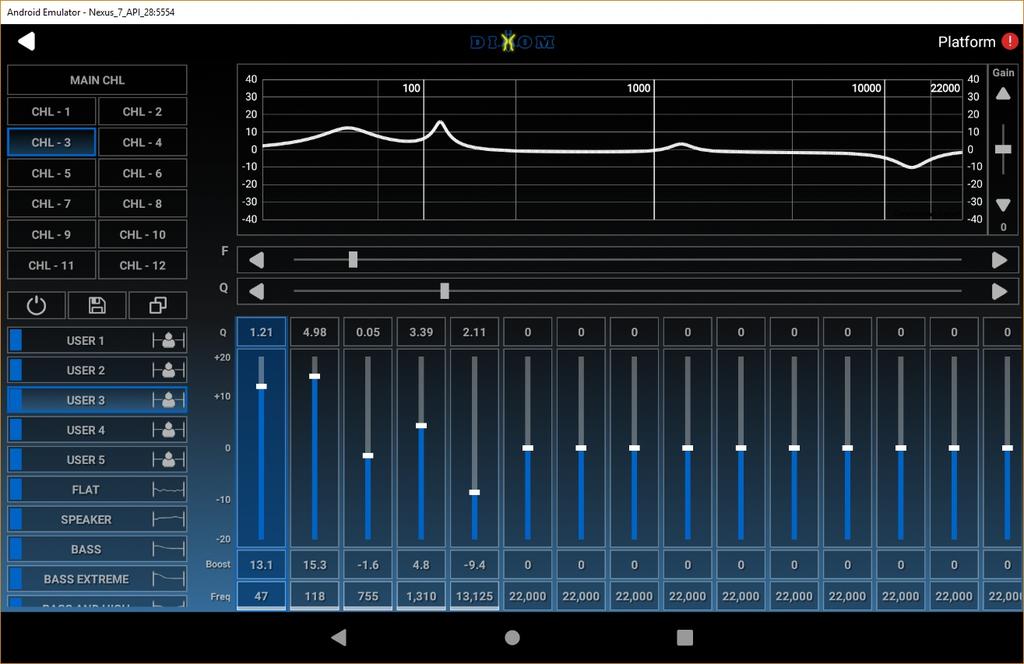Viewport: 1024px width, 664px height.
Task: Nudge Q slider right with arrow
Action: click(x=999, y=291)
